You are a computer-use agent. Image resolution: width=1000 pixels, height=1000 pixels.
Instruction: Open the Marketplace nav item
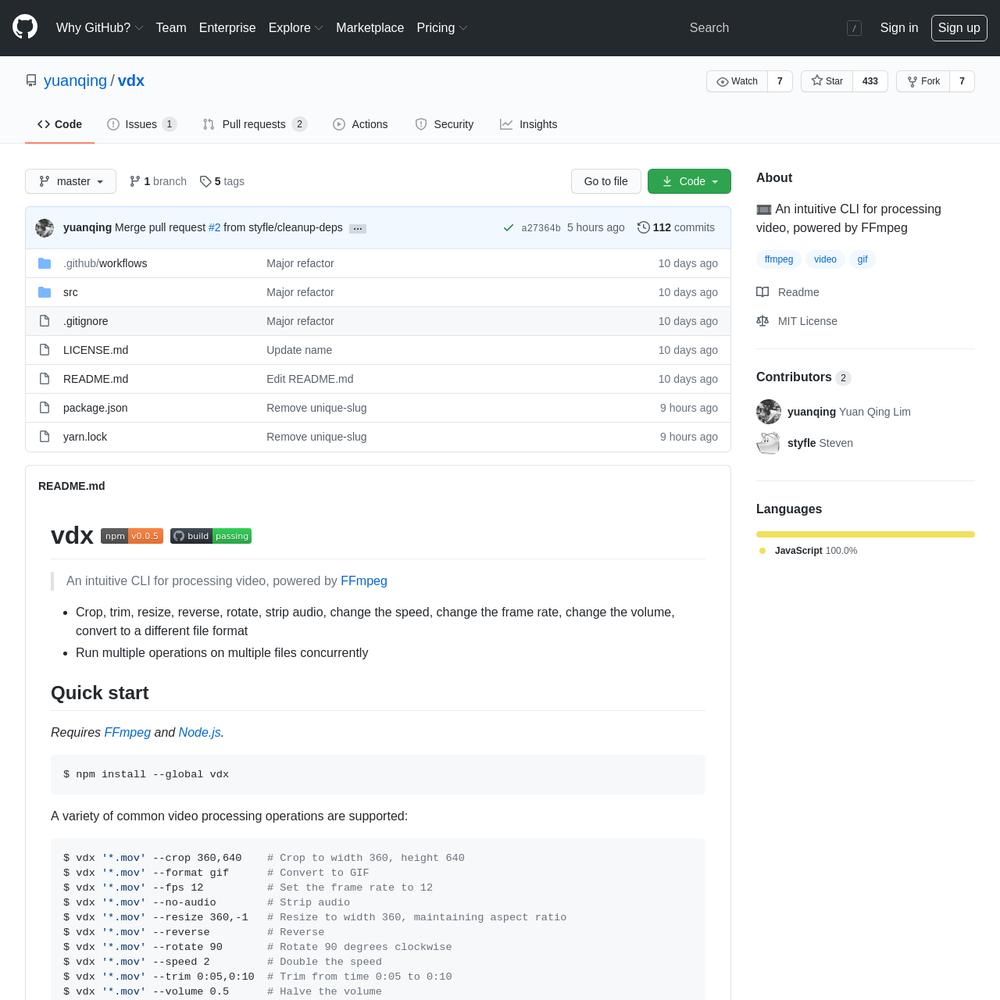(370, 27)
